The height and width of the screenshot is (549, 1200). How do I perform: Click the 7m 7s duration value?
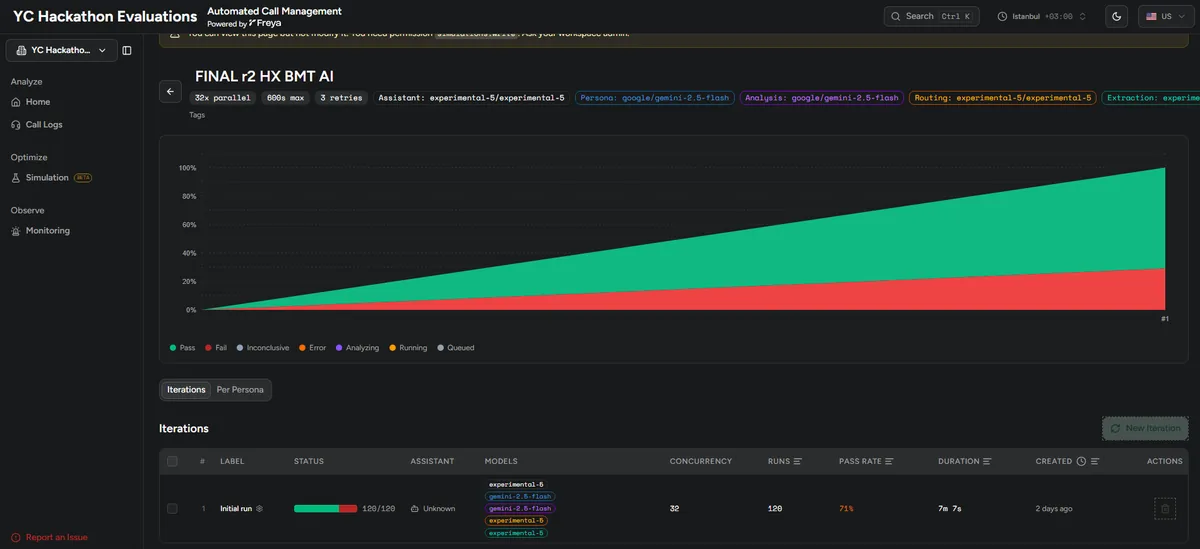(x=949, y=509)
